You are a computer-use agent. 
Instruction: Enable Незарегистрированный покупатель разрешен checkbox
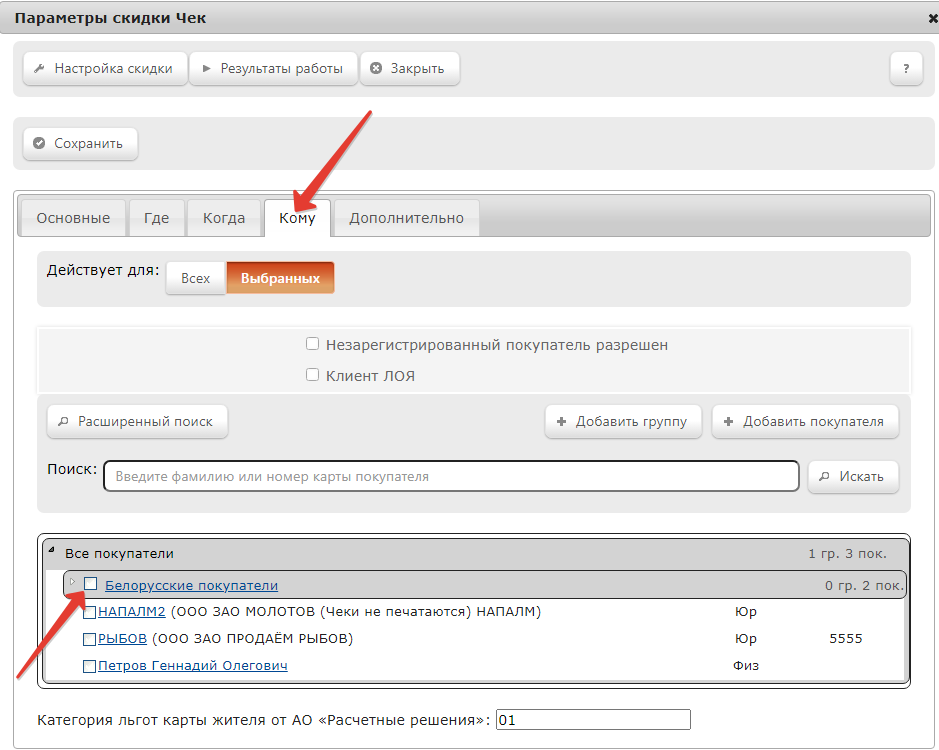coord(312,344)
